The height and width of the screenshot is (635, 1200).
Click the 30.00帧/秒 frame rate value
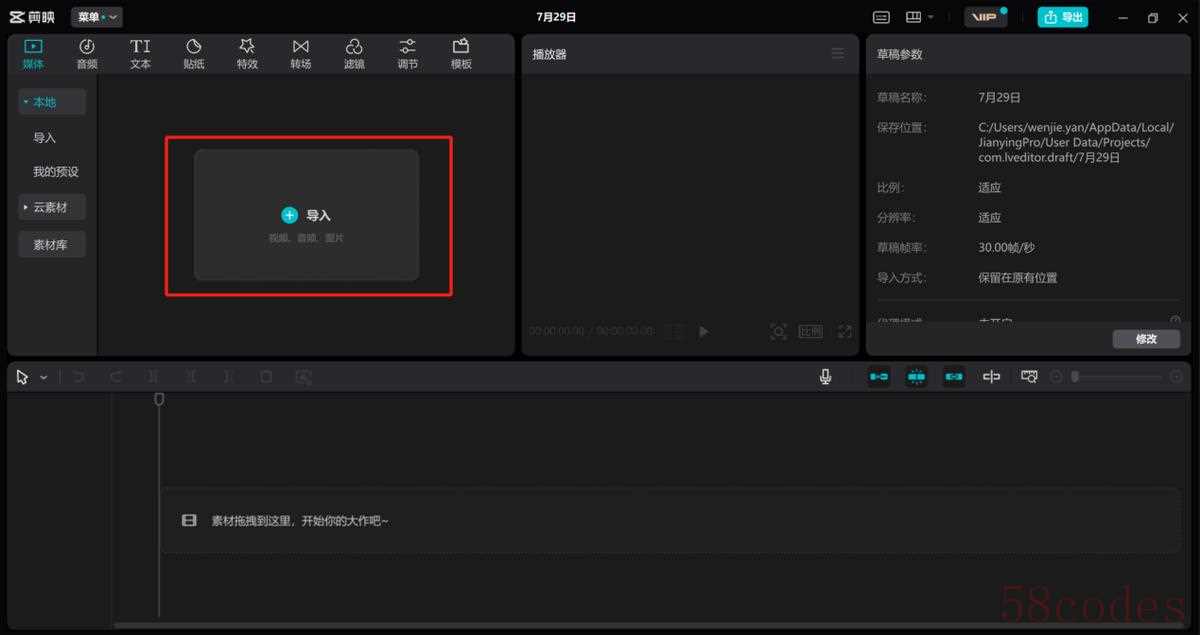coord(1007,248)
